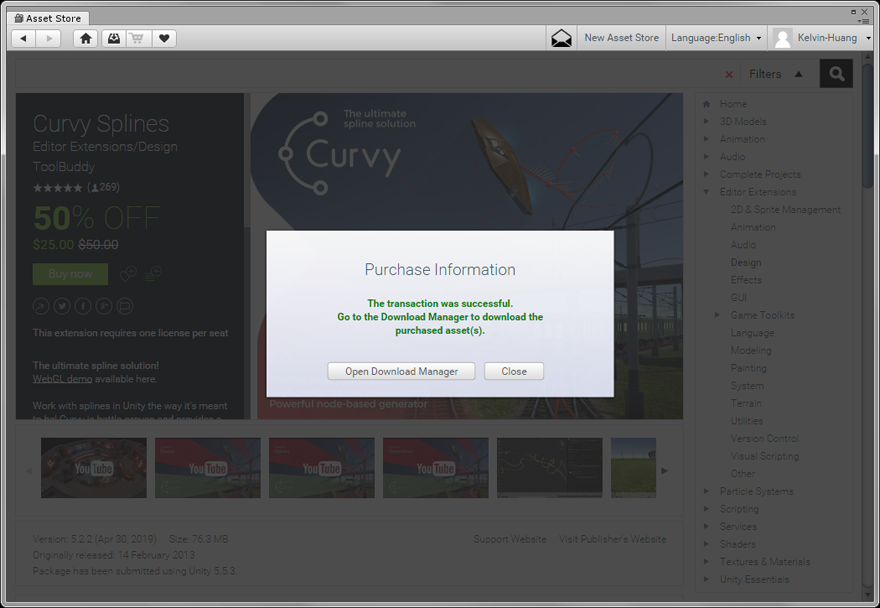Open the Download Manager toolbar icon
This screenshot has width=880, height=608.
pos(113,38)
